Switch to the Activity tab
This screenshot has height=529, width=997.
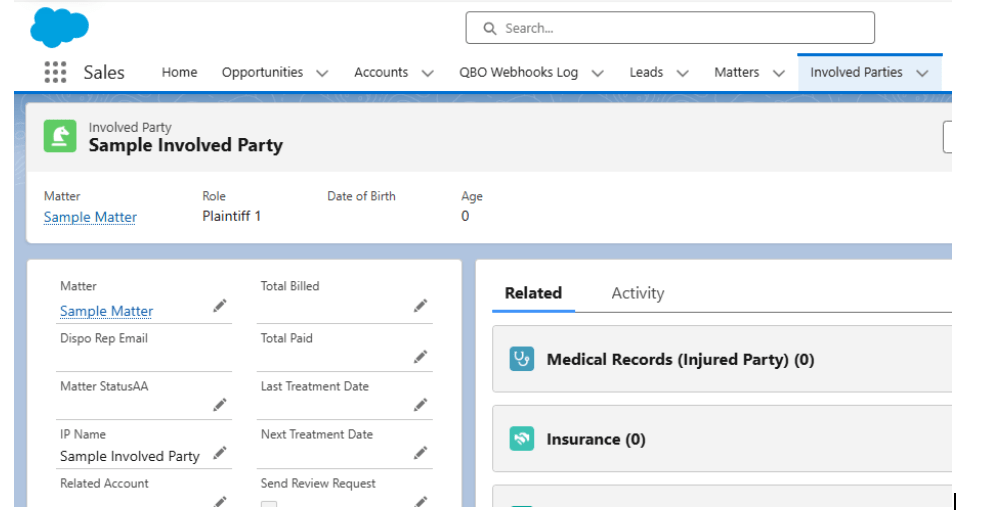pos(638,293)
